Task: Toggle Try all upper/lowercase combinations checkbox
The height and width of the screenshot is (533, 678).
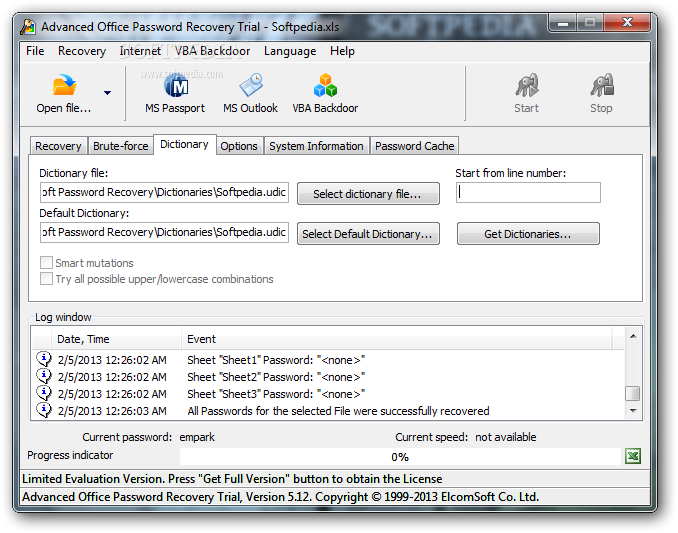Action: point(46,278)
